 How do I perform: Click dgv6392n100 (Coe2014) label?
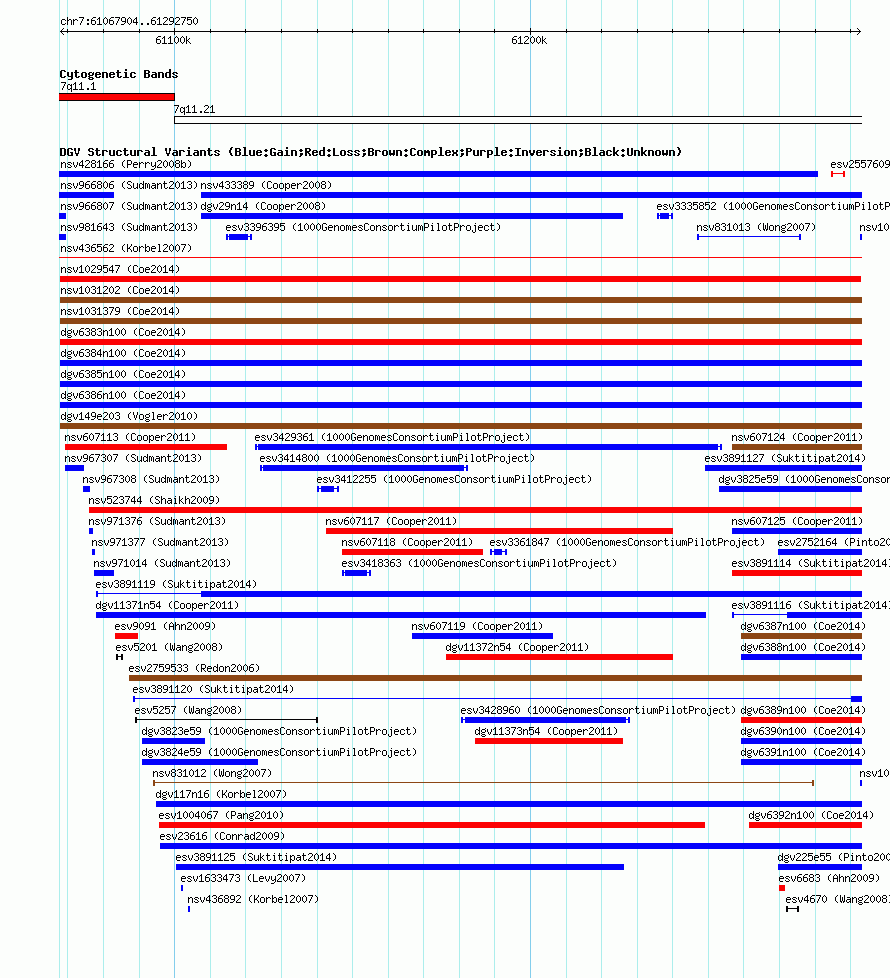811,815
